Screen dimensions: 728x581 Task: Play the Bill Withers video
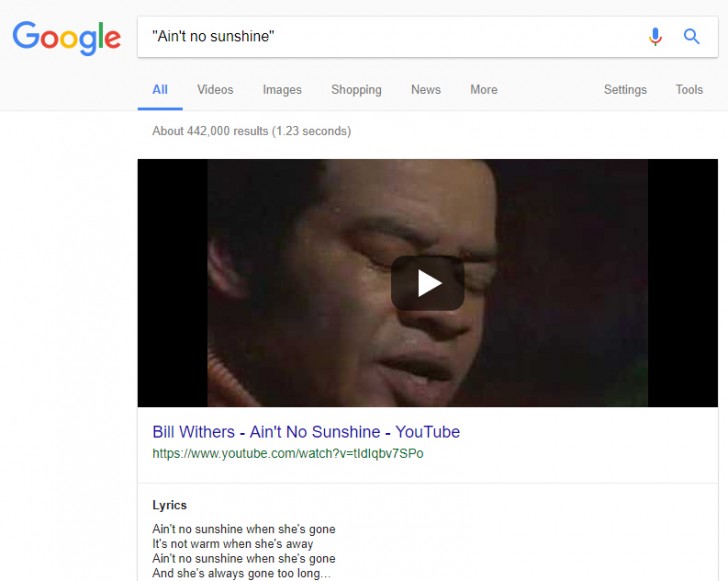pos(428,283)
